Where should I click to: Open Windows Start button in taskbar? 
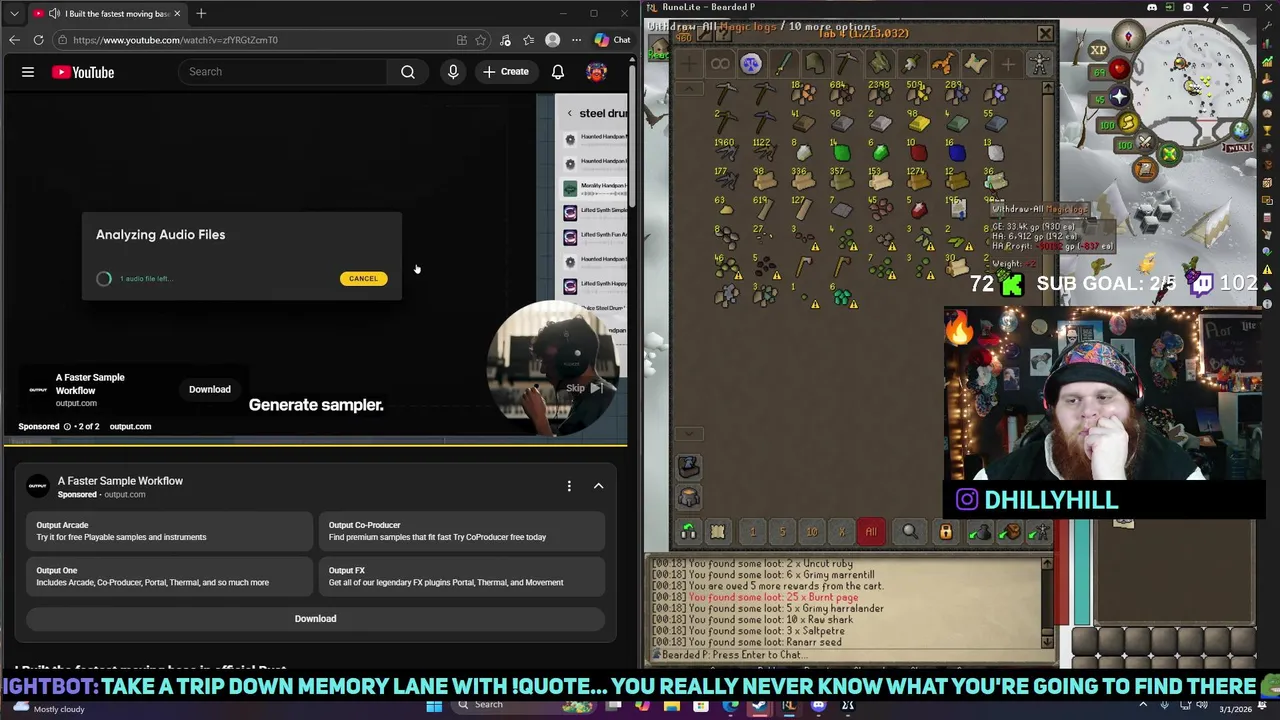[434, 706]
